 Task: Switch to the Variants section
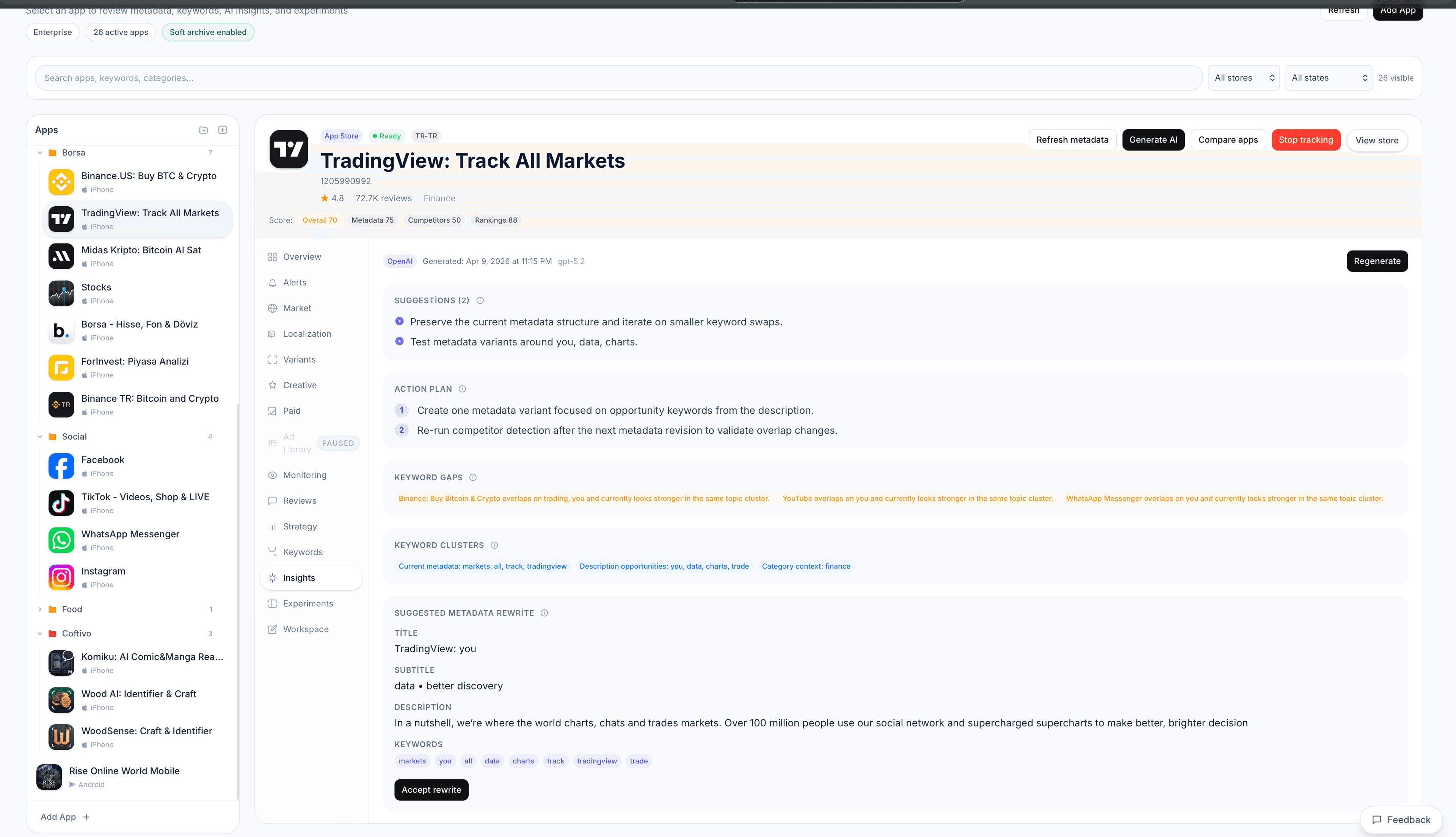point(311,359)
